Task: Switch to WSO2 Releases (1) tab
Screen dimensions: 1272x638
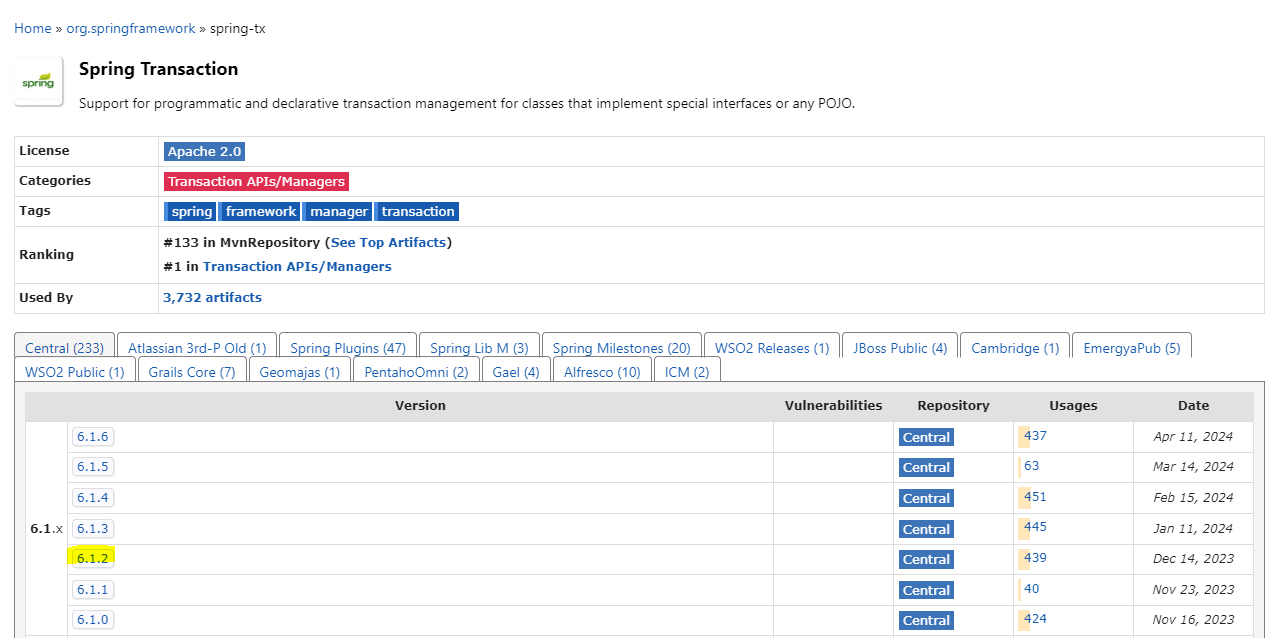Action: click(x=772, y=348)
